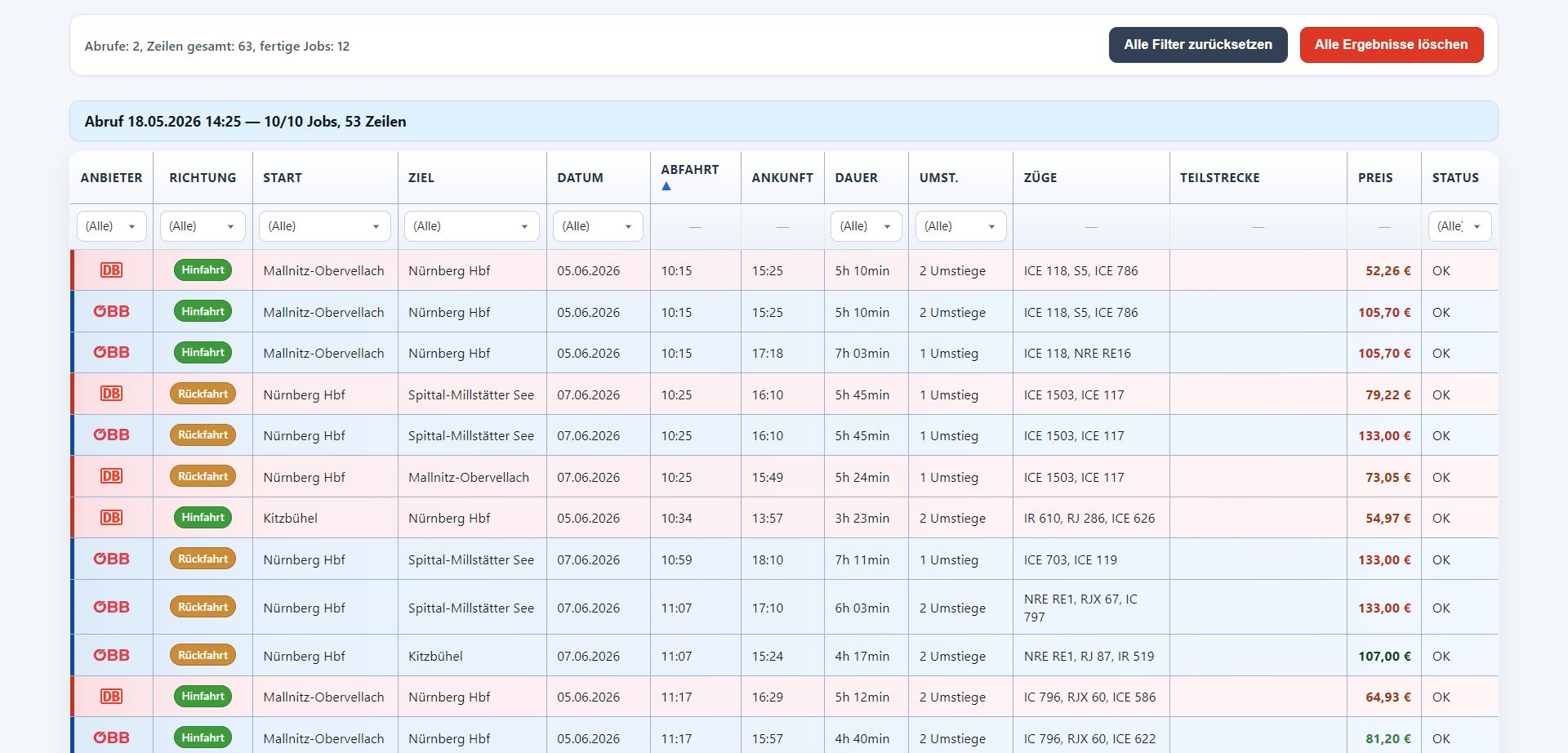Viewport: 1568px width, 753px height.
Task: Click ÖBB logo in 7h 03min row
Action: click(111, 352)
